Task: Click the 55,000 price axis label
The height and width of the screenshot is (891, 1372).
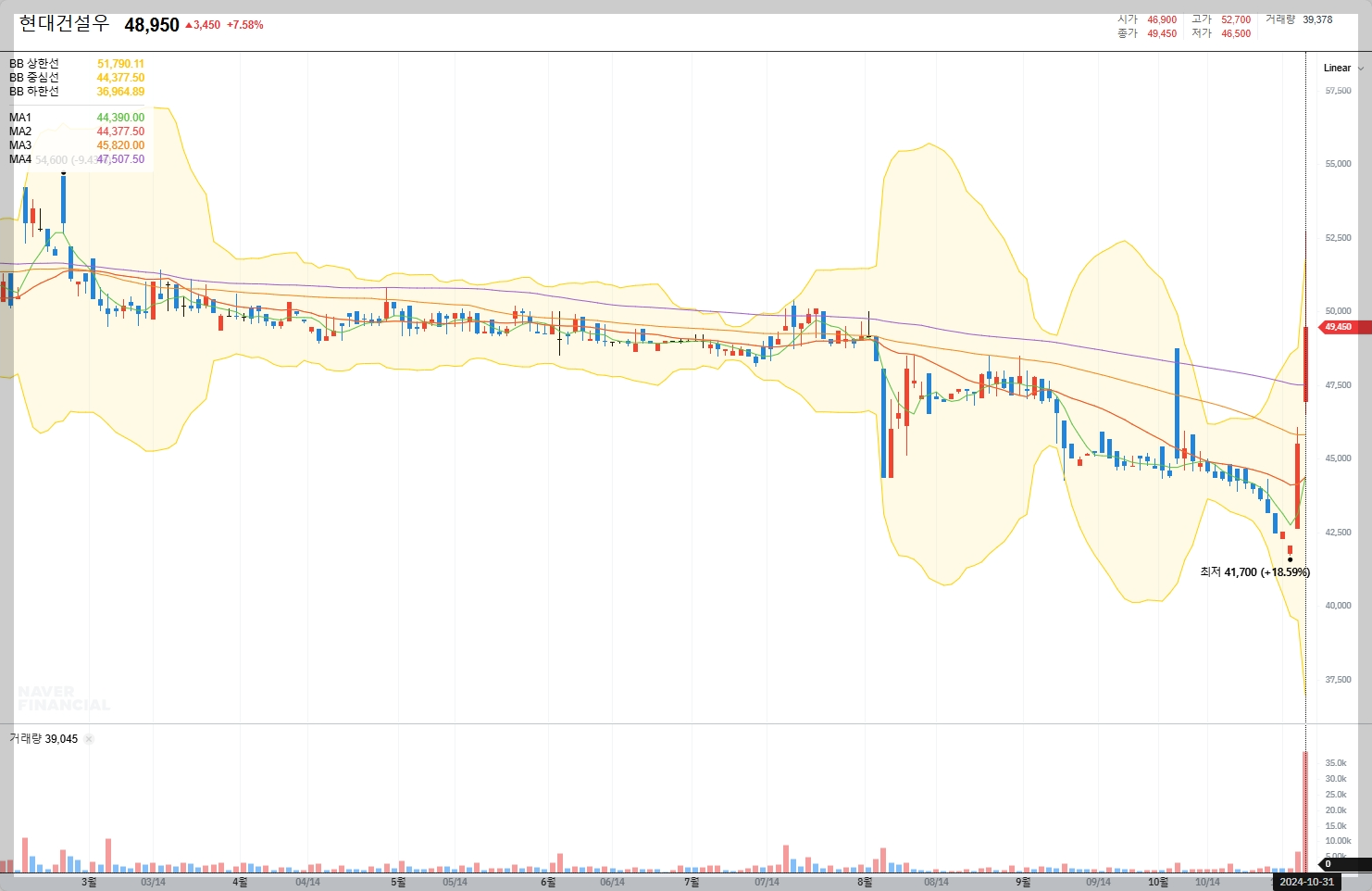Action: [1338, 164]
